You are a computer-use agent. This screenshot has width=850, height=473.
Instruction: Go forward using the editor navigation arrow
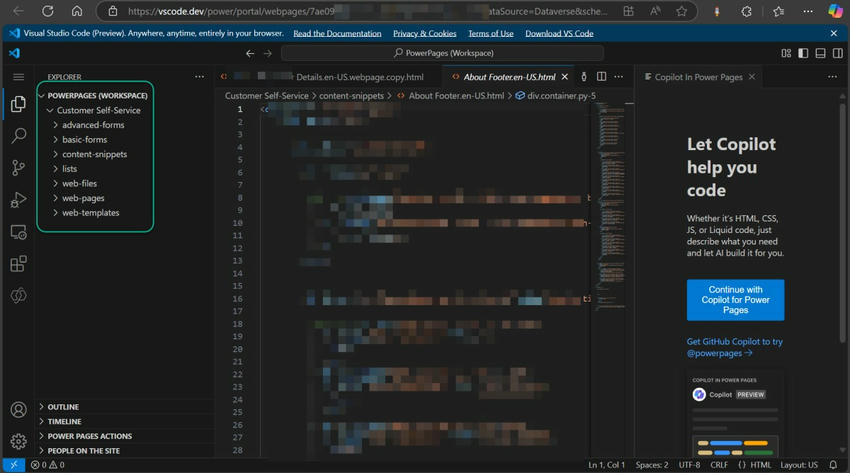(268, 53)
